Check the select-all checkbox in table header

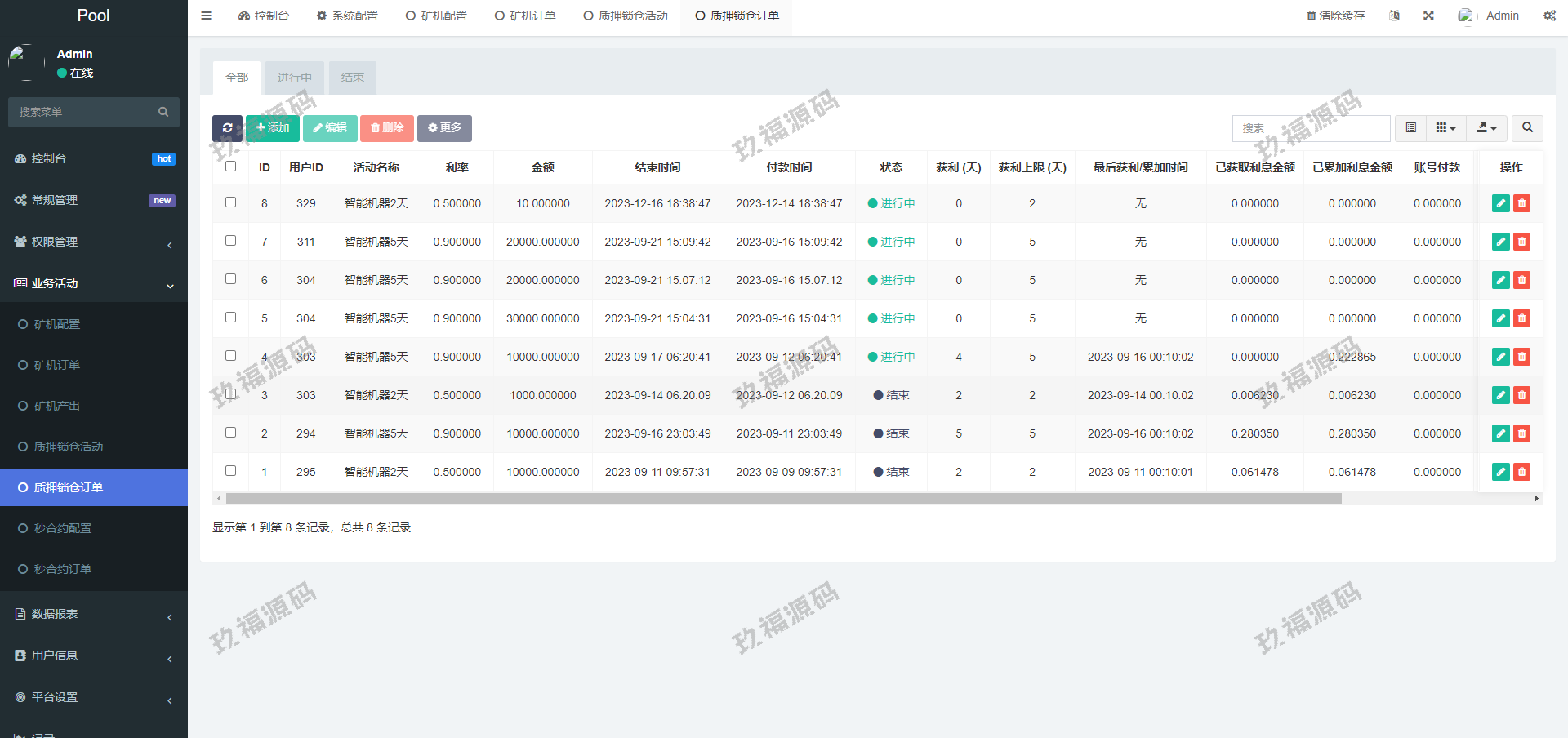[x=231, y=167]
